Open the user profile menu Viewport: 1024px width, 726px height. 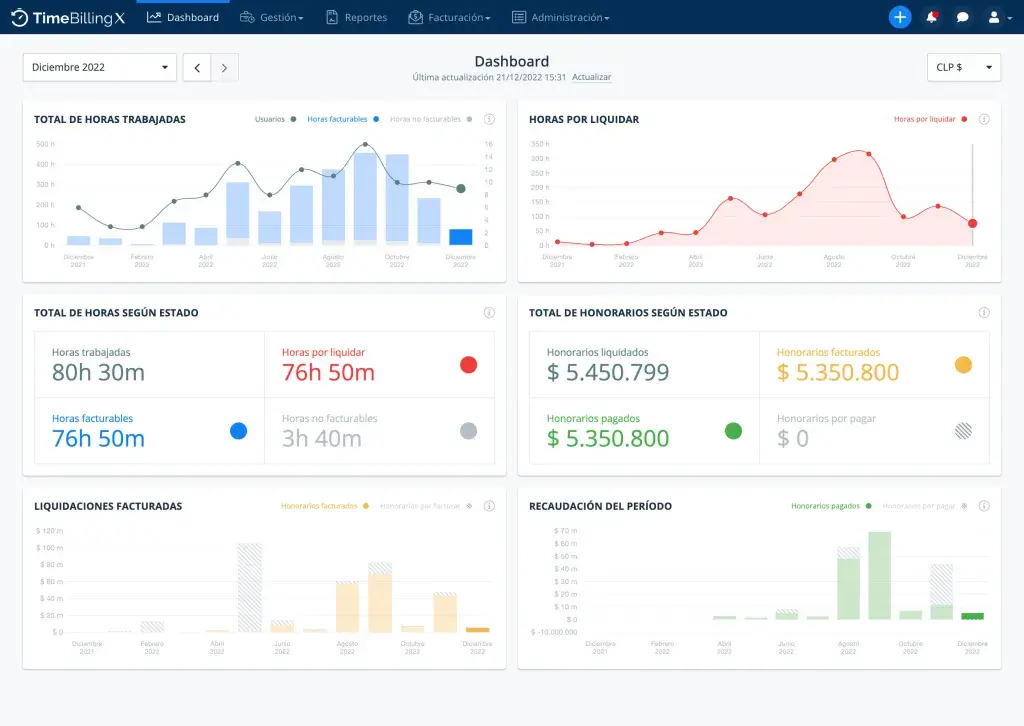(999, 18)
